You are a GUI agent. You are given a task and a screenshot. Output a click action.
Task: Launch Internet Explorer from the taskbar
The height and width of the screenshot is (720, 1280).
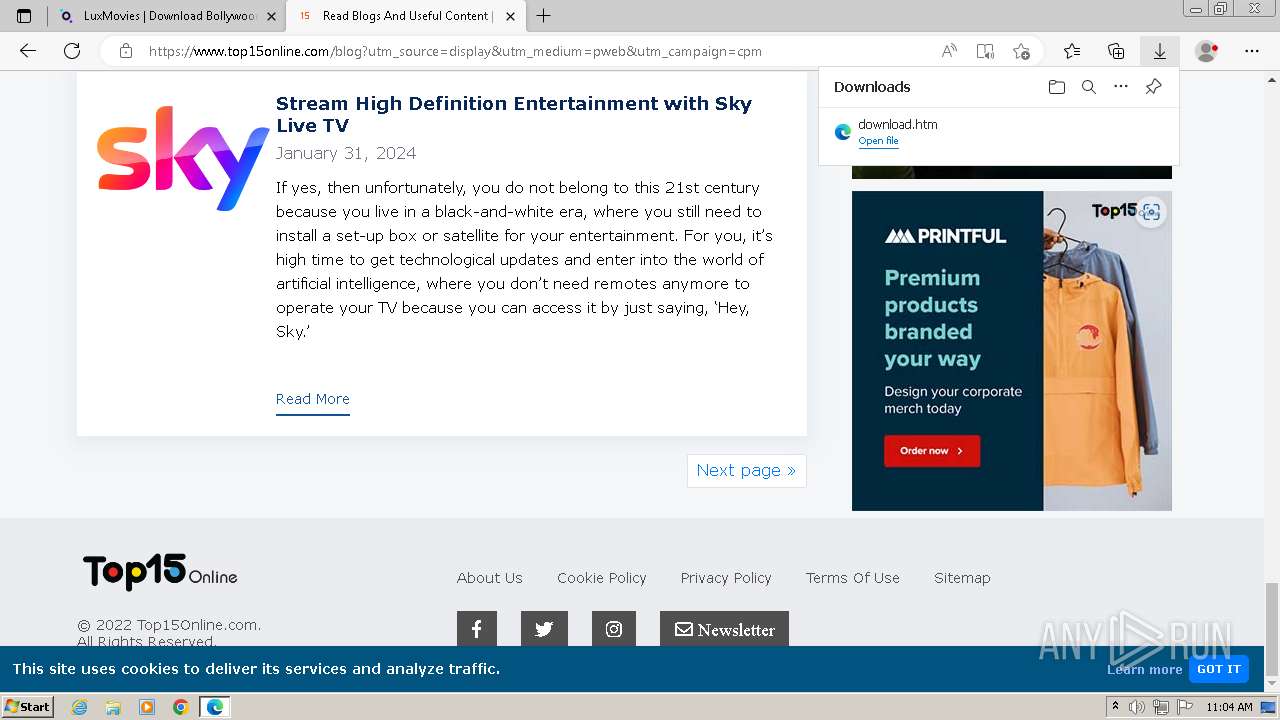[x=80, y=707]
